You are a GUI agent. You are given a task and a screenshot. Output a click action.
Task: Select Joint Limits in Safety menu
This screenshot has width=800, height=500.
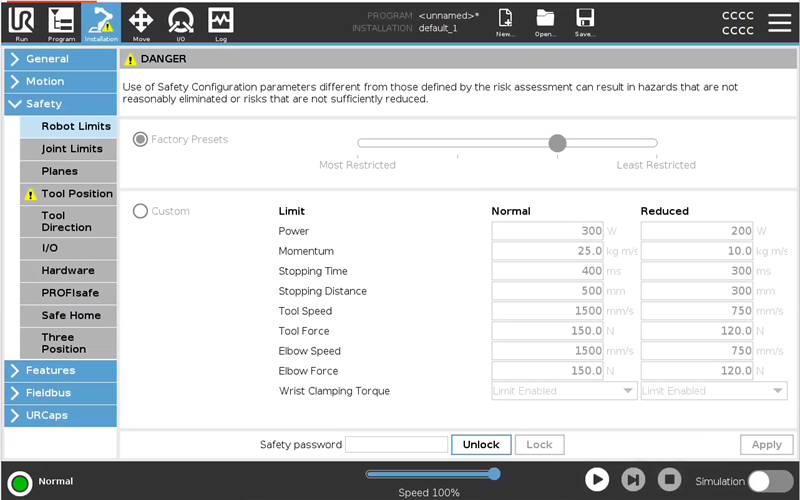pyautogui.click(x=71, y=149)
